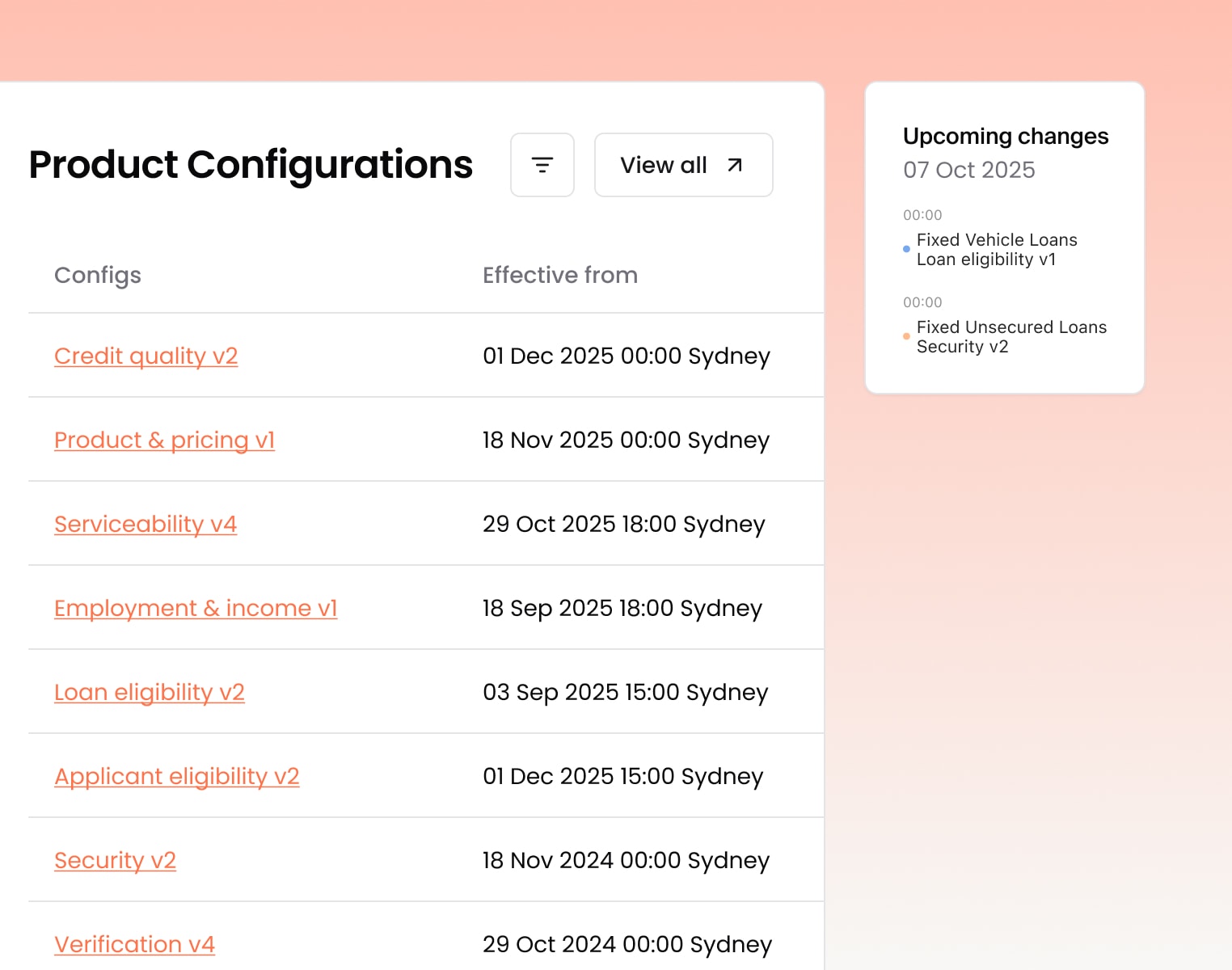Viewport: 1232px width, 970px height.
Task: Select the Loan eligibility v2 config
Action: point(150,692)
